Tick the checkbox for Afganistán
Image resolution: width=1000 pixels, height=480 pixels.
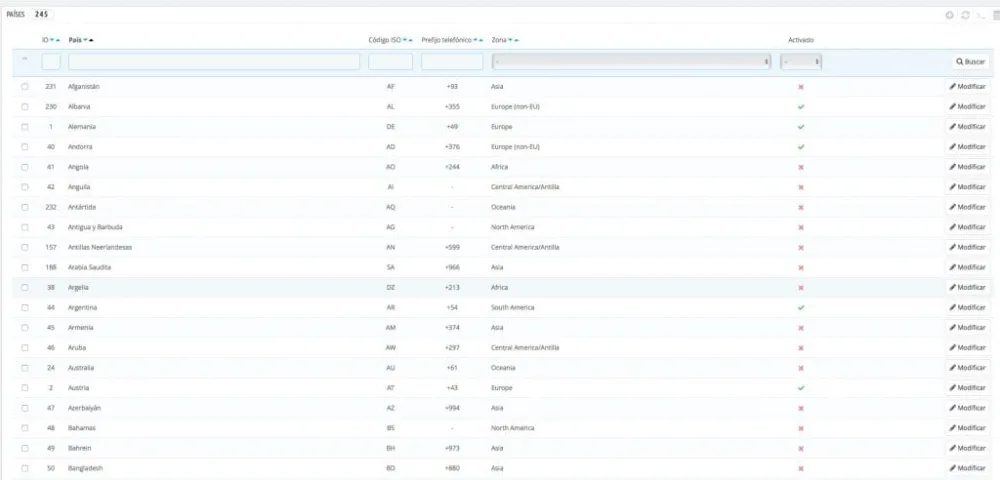pos(25,86)
